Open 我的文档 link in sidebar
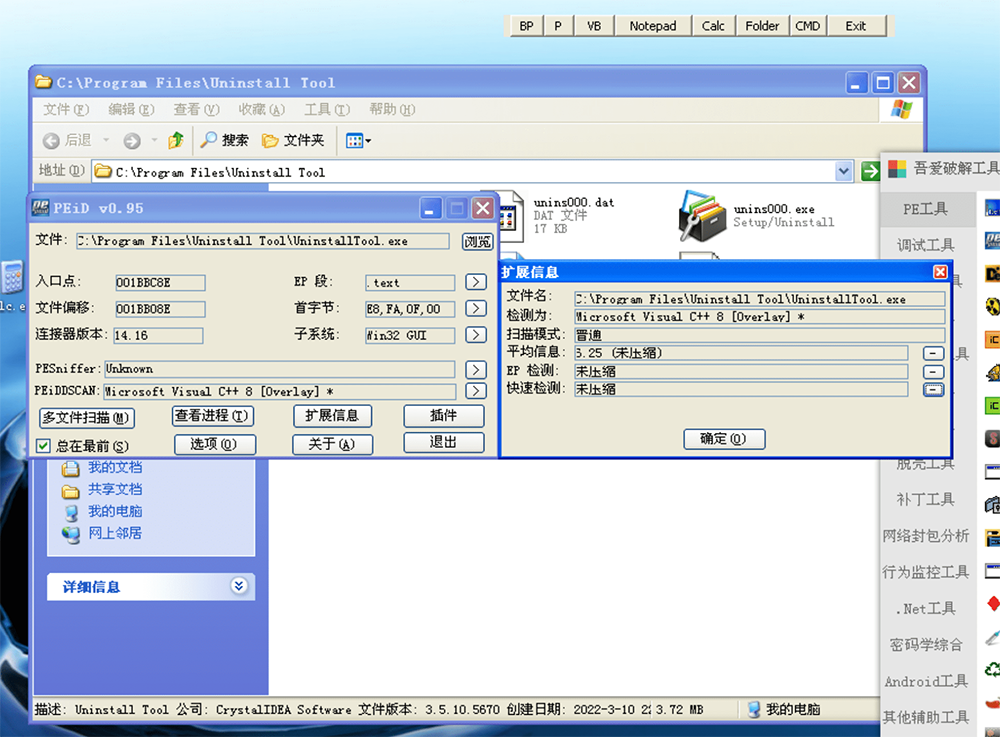Viewport: 1000px width, 737px height. [x=115, y=467]
